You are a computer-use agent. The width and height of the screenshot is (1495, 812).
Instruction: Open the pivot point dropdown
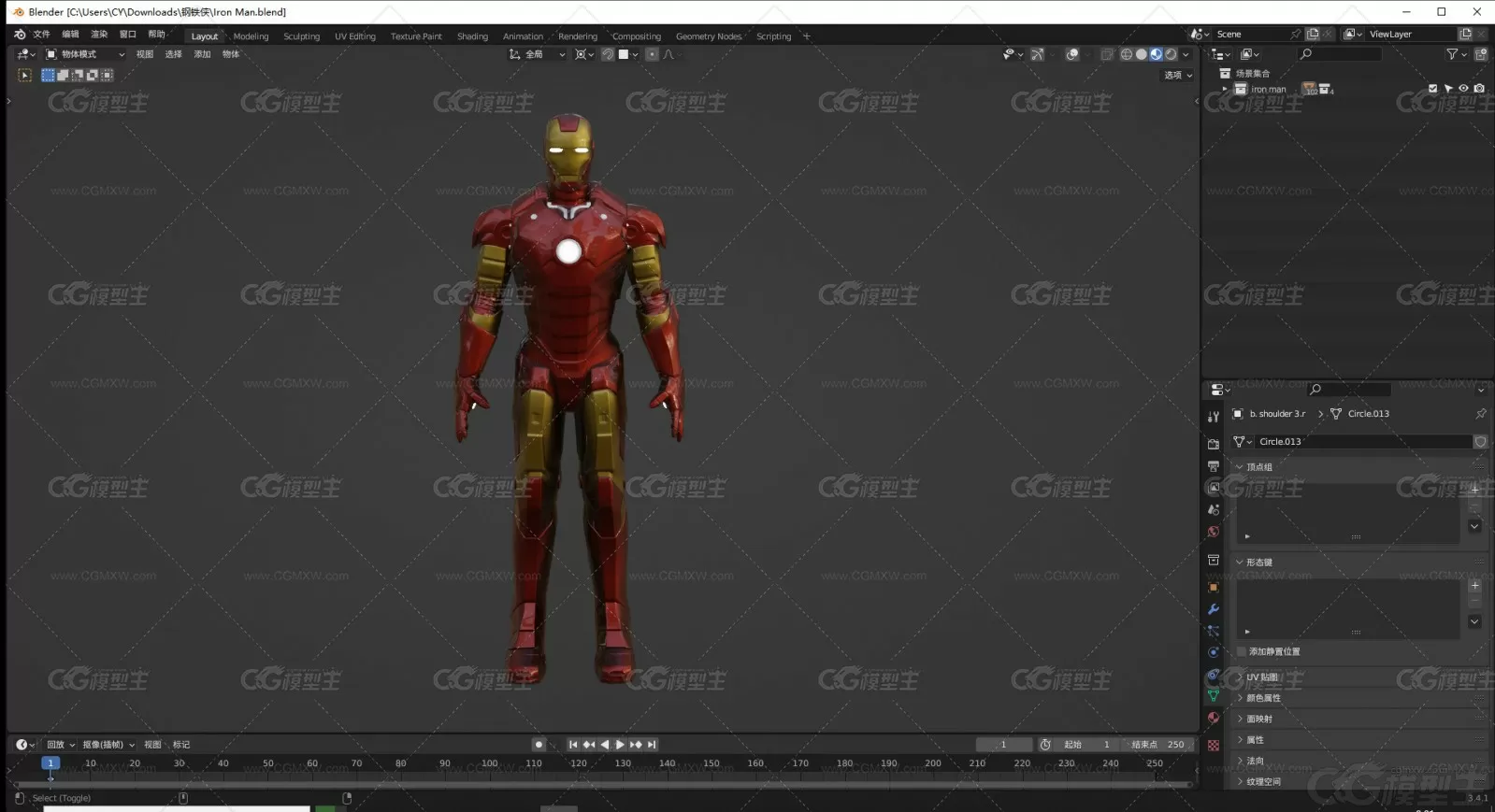584,54
